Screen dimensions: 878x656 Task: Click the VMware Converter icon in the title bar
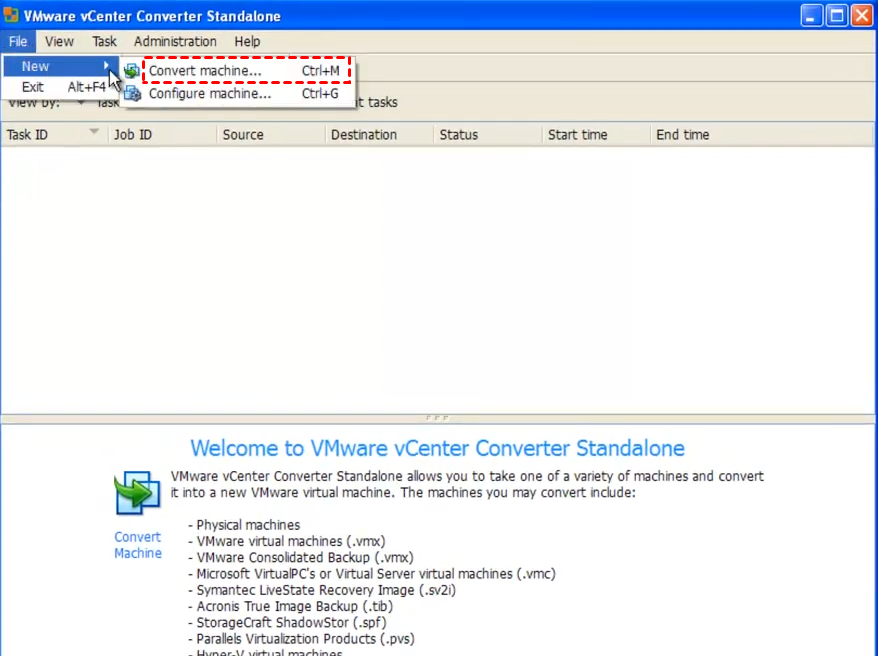tap(10, 14)
